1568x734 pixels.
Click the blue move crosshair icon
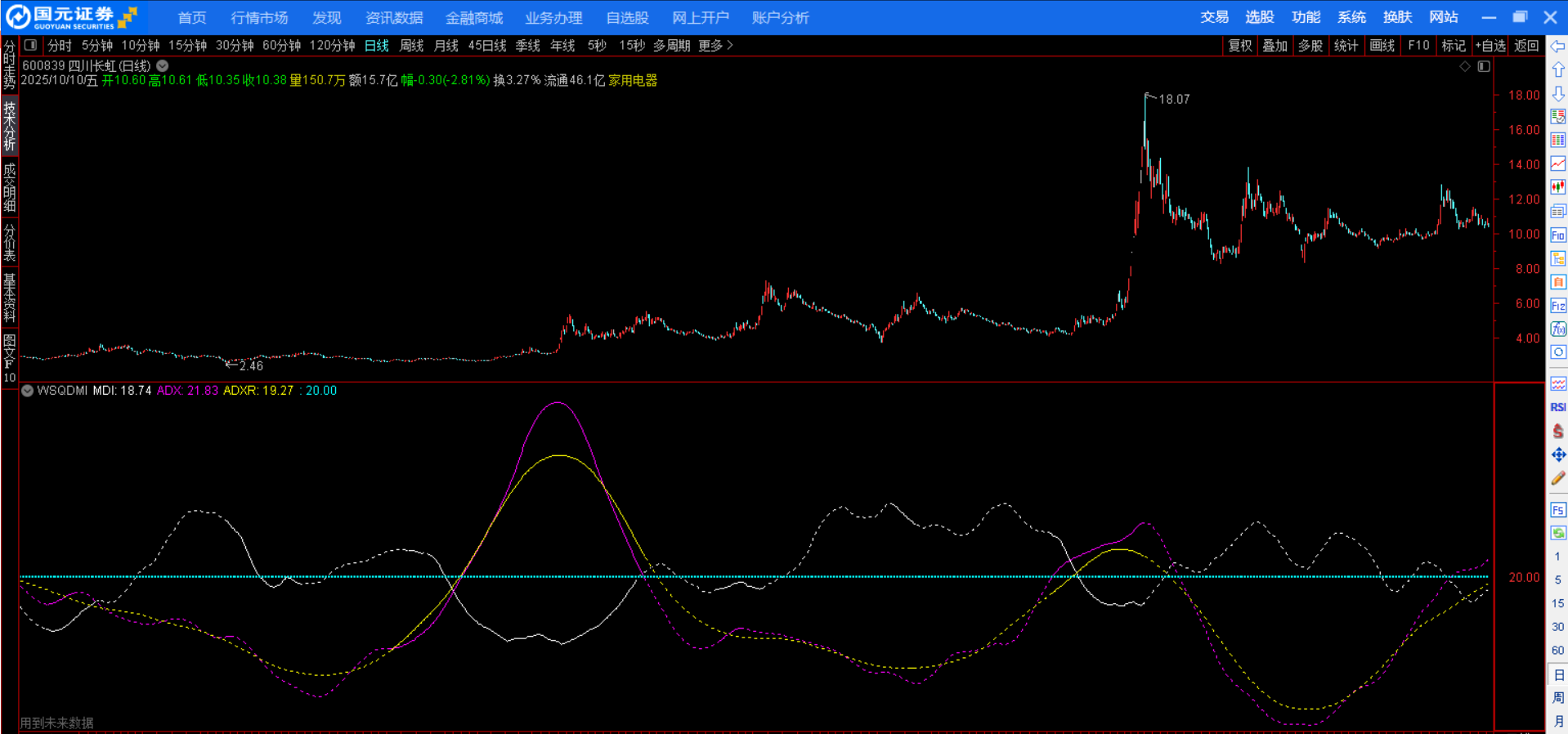pos(1558,454)
